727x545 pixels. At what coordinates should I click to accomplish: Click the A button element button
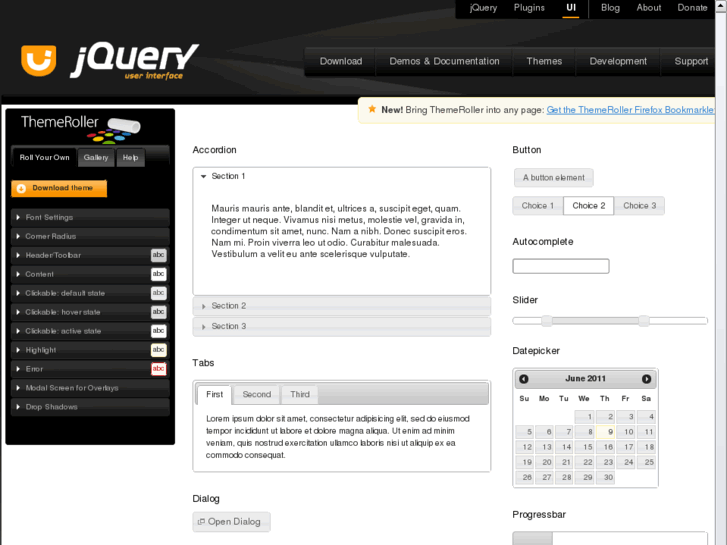click(x=554, y=178)
